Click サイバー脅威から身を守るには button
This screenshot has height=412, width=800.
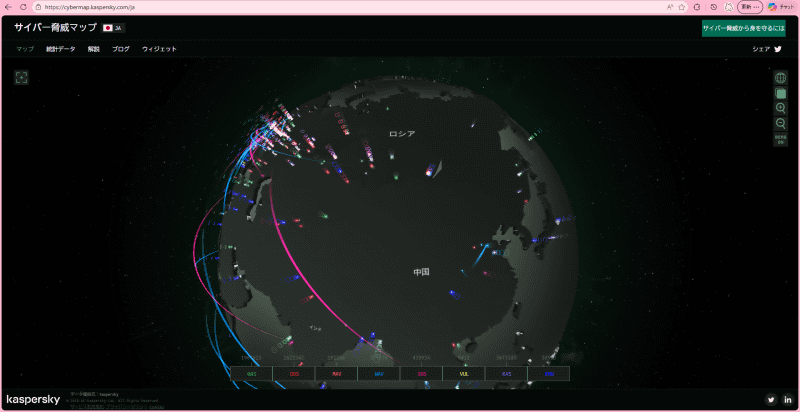pyautogui.click(x=743, y=29)
